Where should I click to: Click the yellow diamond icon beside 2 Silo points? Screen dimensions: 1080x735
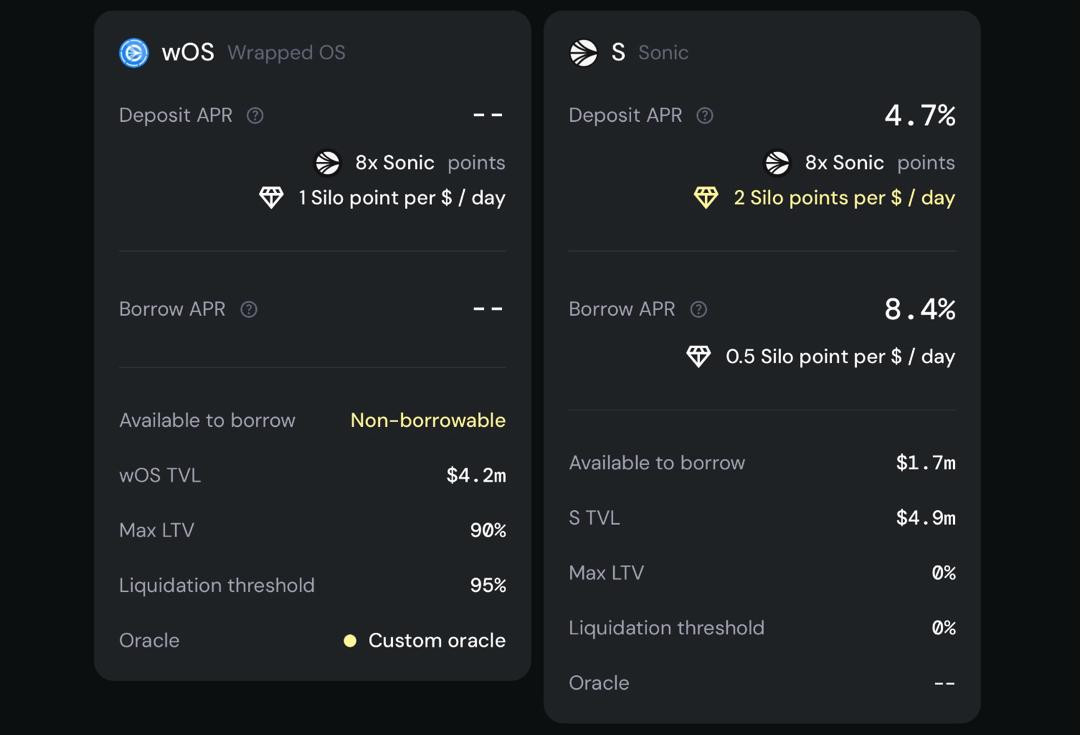[x=706, y=198]
